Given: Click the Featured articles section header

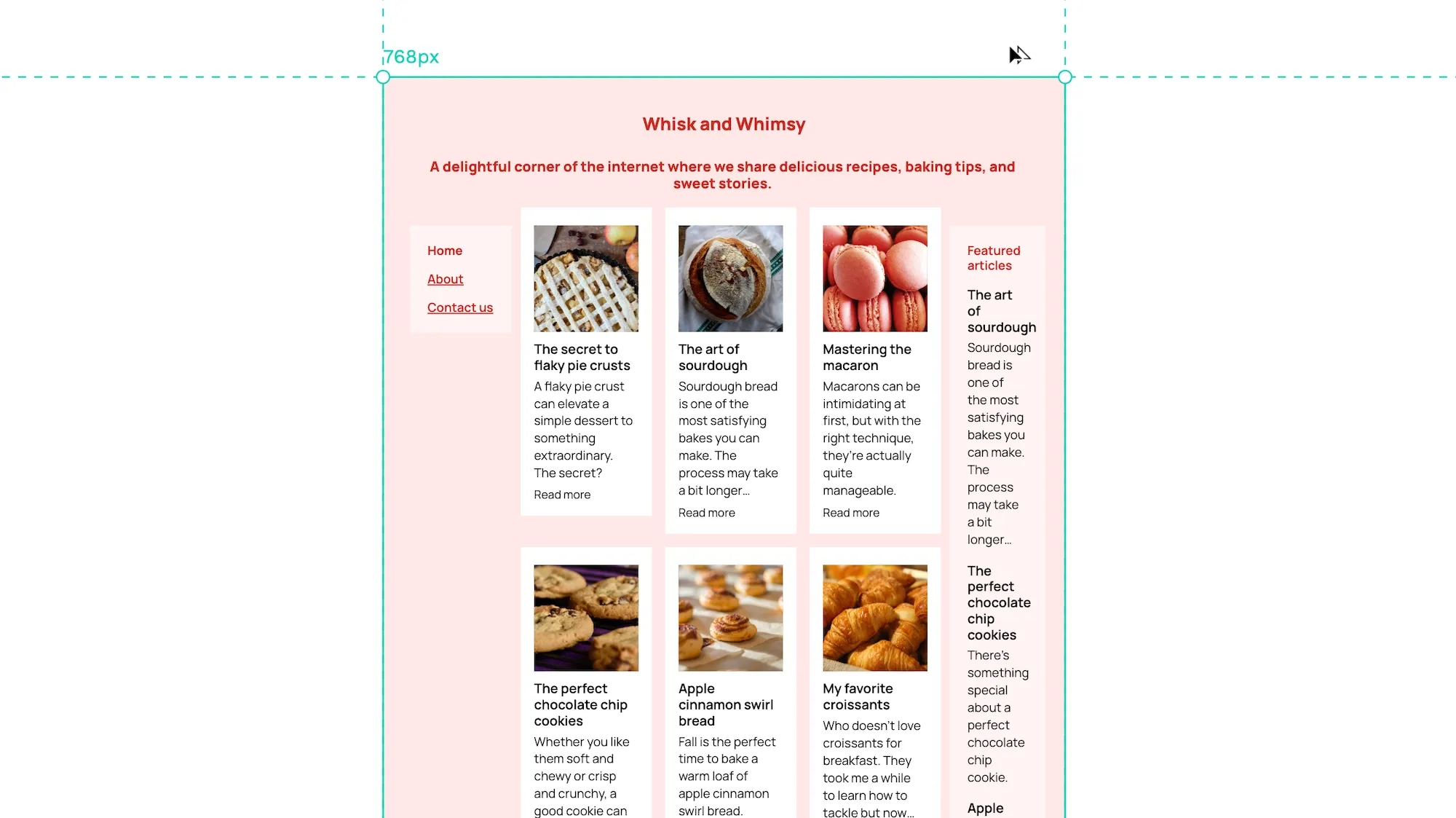Looking at the screenshot, I should tap(994, 258).
